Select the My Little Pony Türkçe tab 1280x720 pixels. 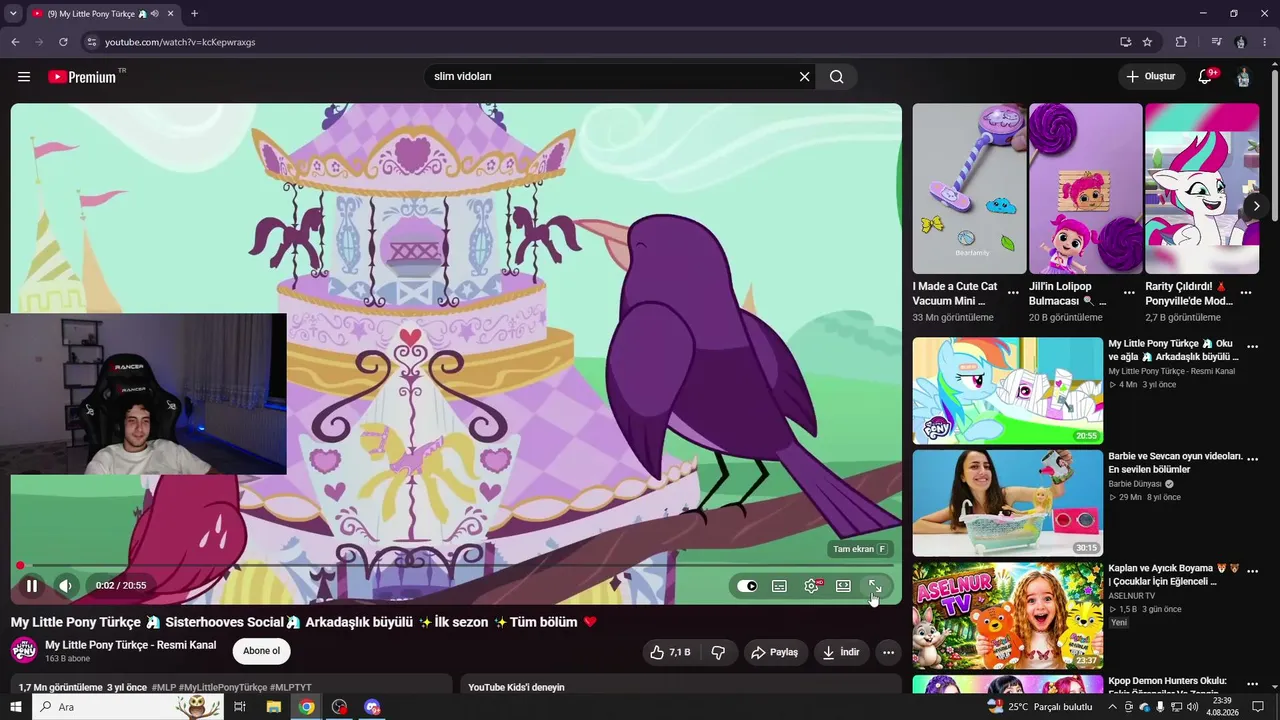point(102,14)
